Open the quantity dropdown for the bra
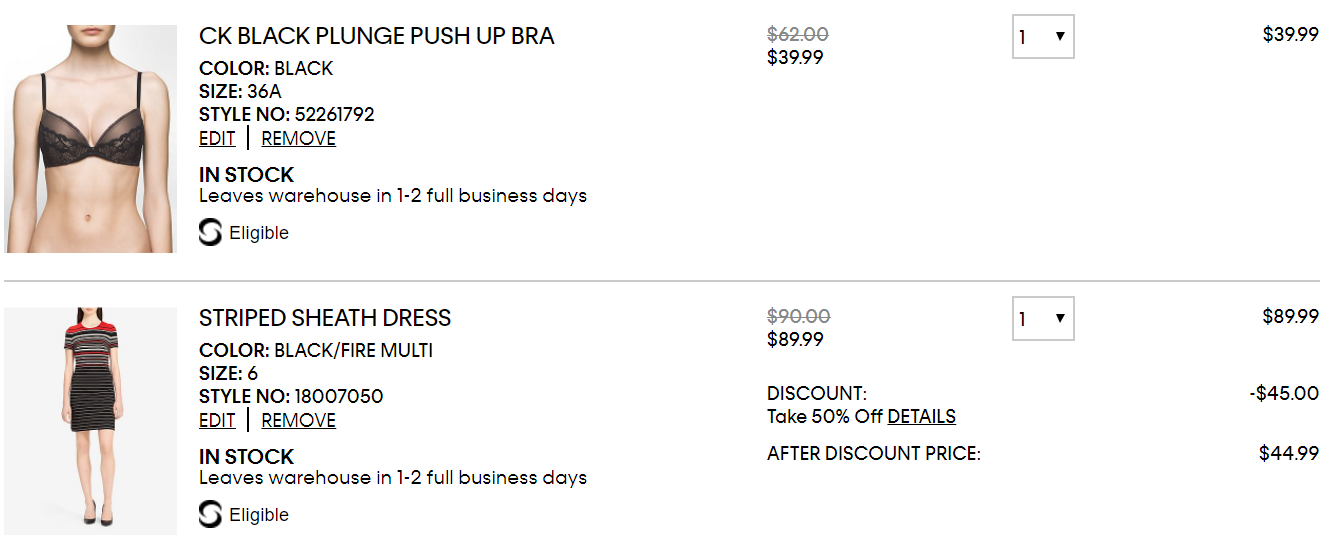This screenshot has width=1341, height=544. [x=1043, y=37]
